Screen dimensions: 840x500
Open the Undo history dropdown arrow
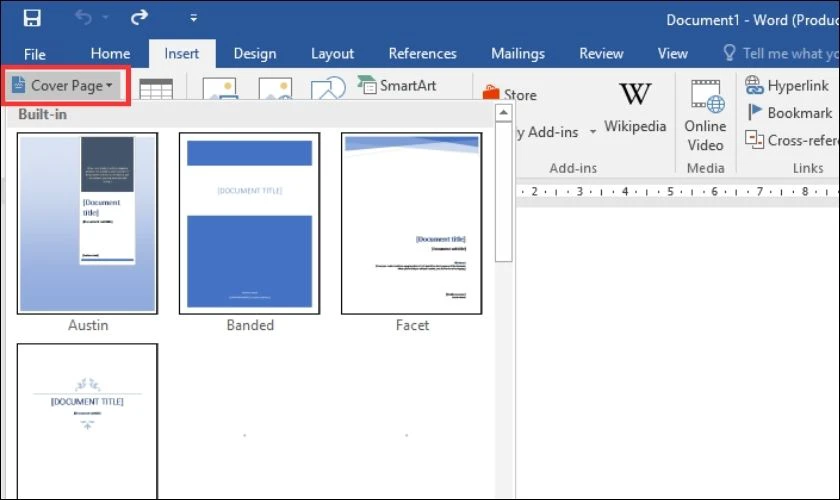click(106, 18)
